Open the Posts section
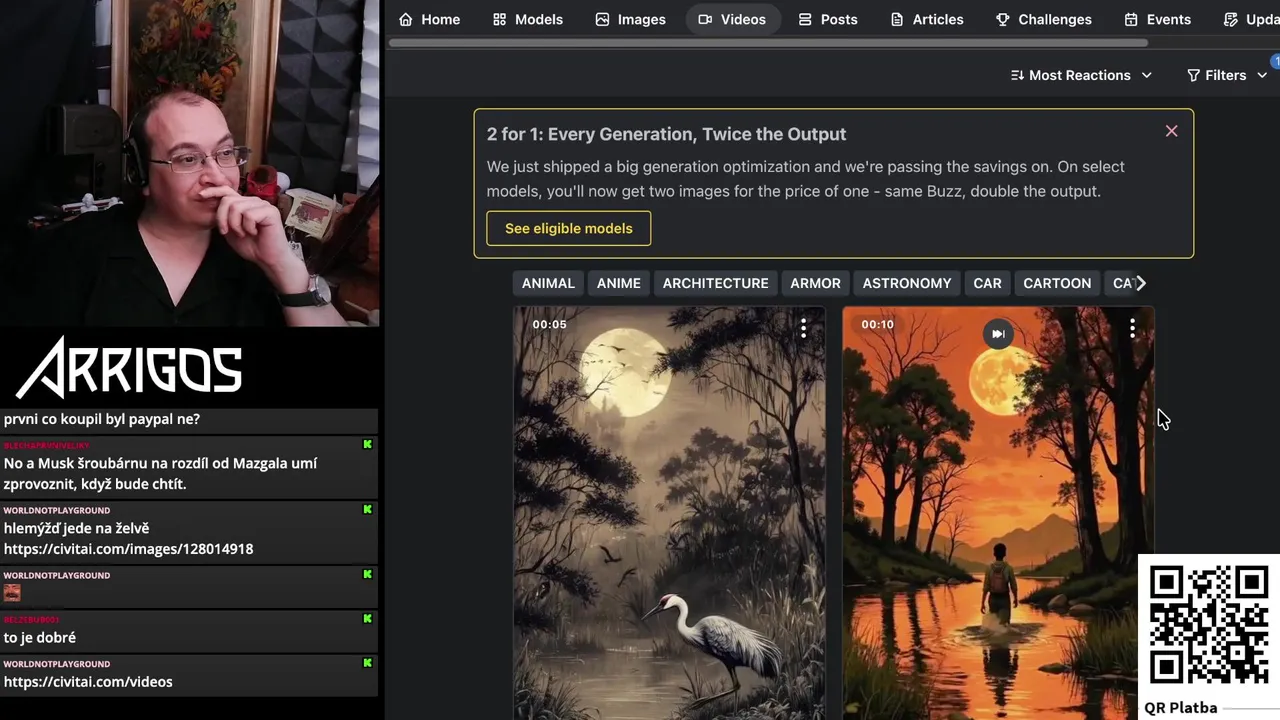The image size is (1280, 720). pos(828,19)
